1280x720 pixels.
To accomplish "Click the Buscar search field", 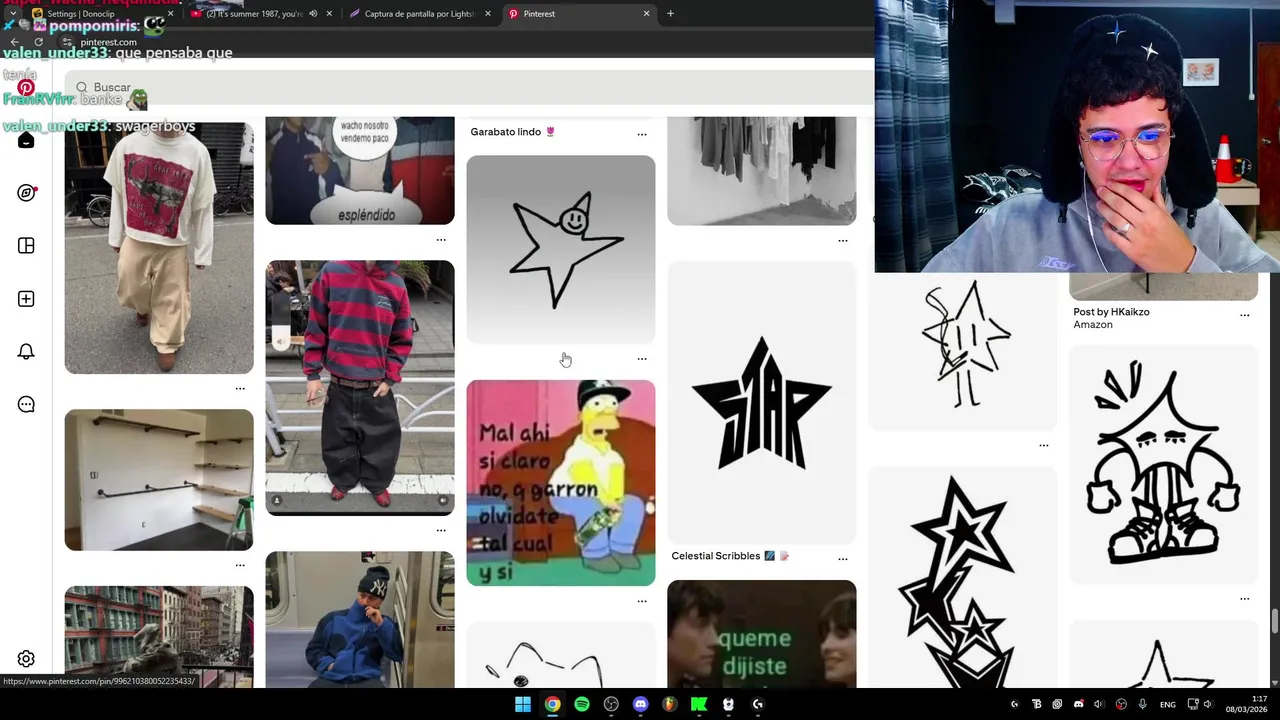I will [x=470, y=88].
